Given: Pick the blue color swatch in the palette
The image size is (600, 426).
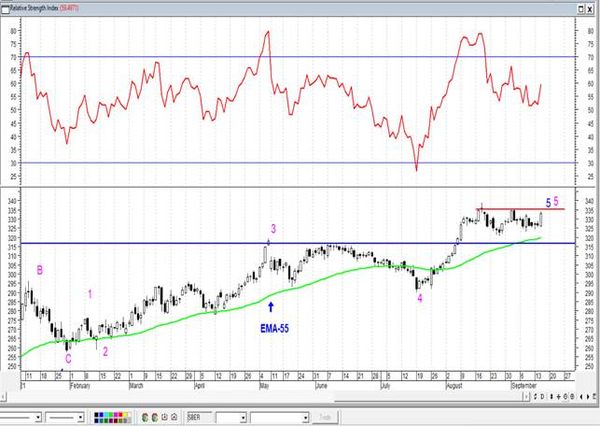Looking at the screenshot, I should (101, 415).
